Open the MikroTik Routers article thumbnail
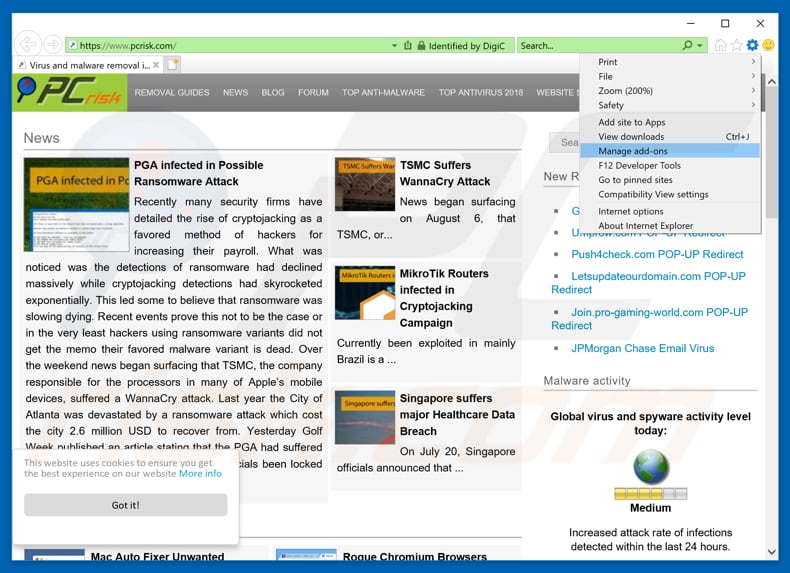The height and width of the screenshot is (573, 790). point(364,292)
